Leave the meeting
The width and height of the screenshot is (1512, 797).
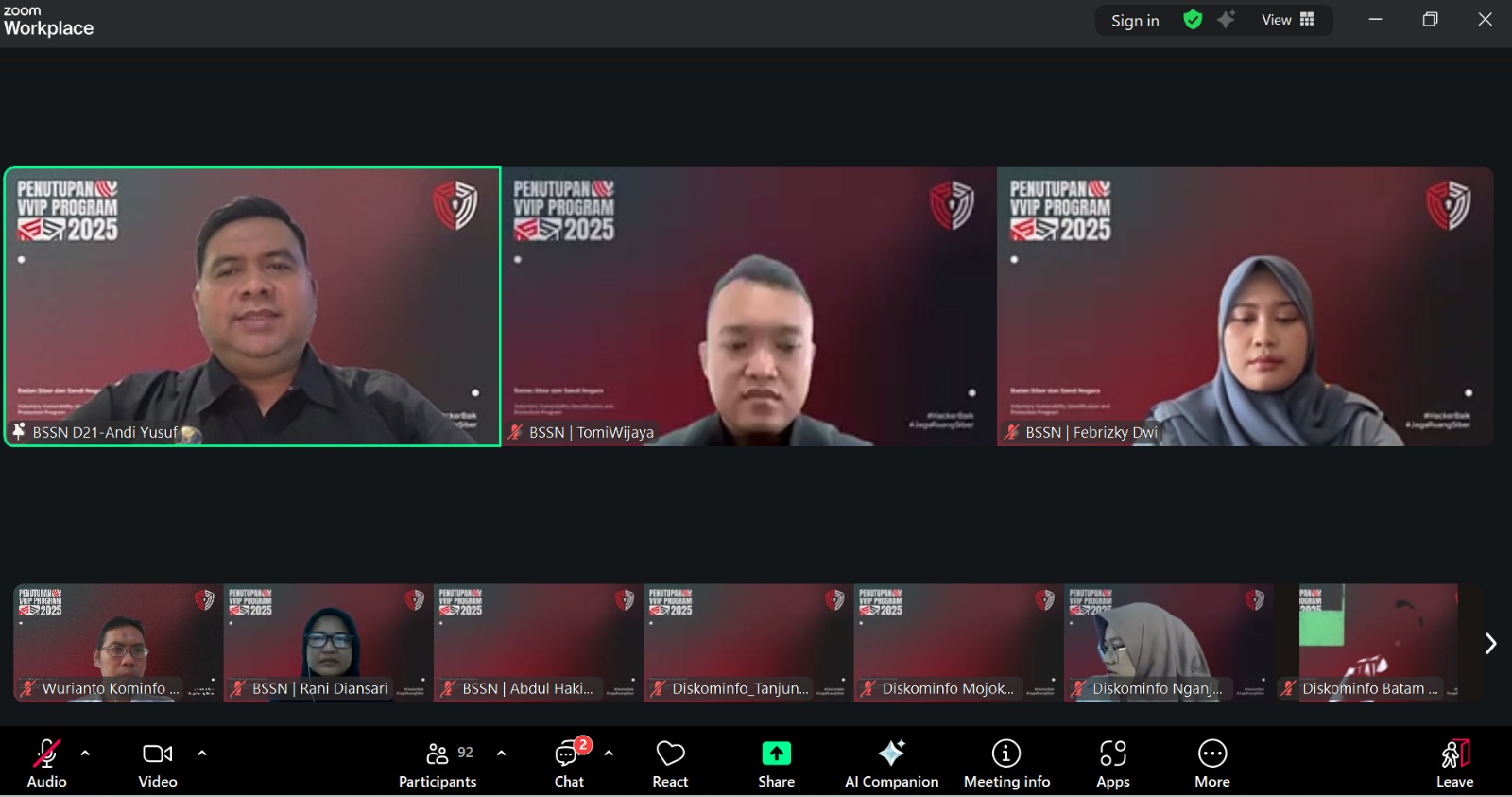coord(1454,762)
